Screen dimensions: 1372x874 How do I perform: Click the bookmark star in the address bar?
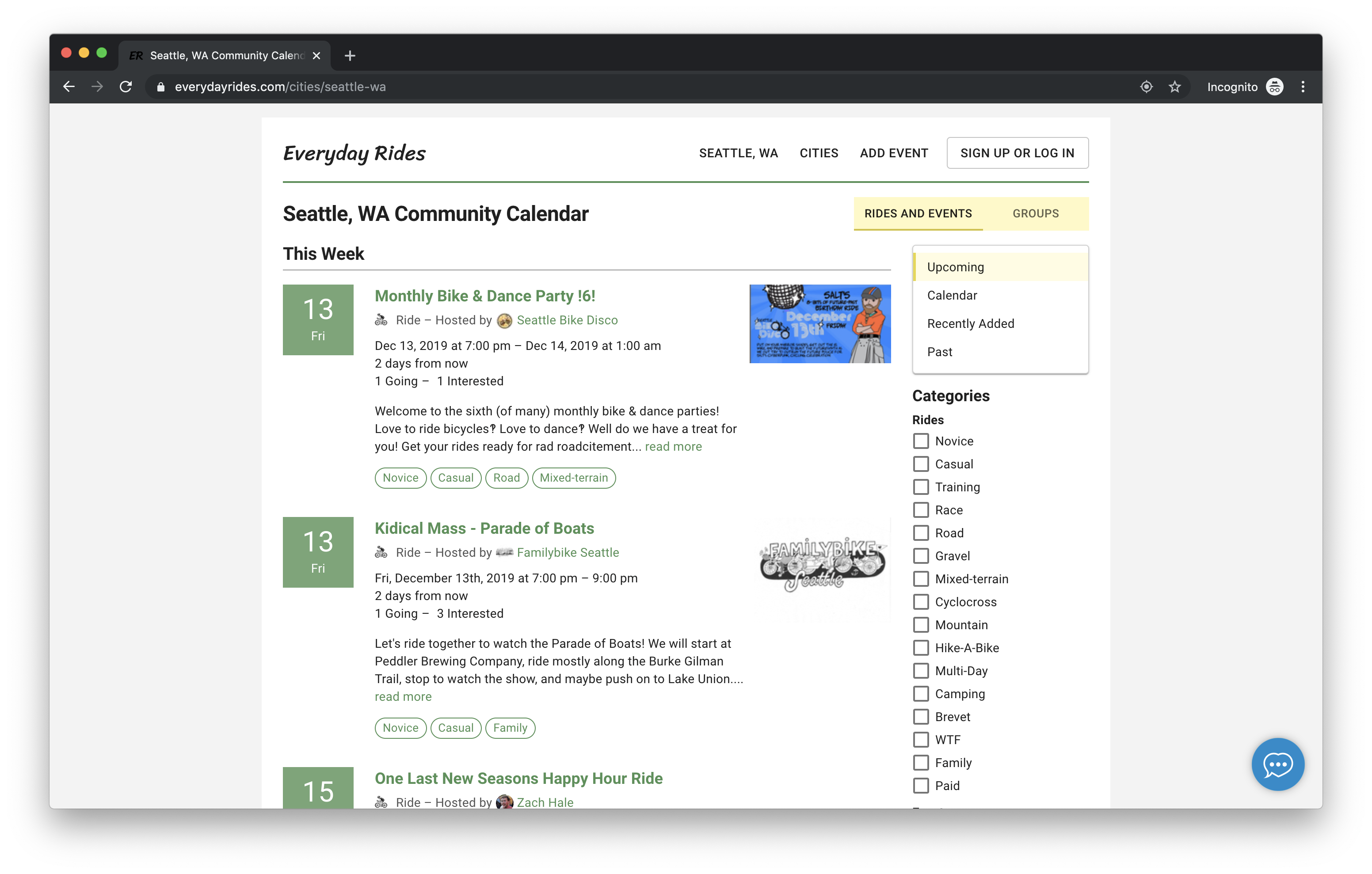click(1175, 87)
